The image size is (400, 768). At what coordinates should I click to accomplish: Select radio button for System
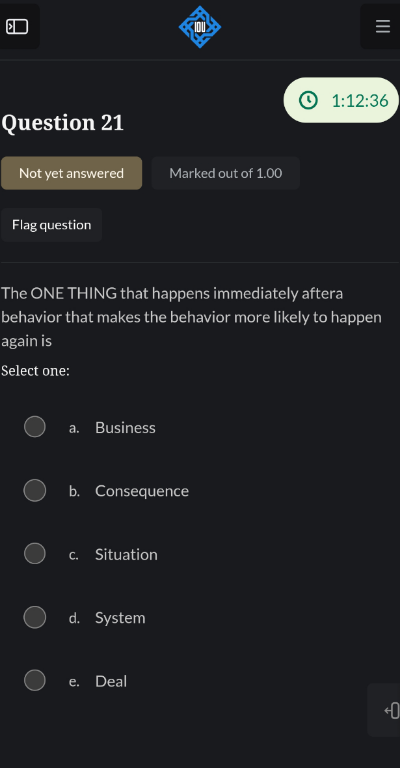point(35,617)
